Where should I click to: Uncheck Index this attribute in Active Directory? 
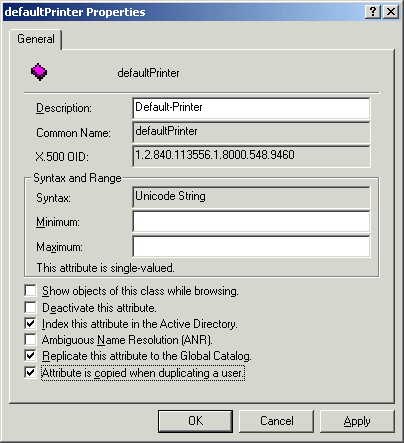click(x=30, y=323)
